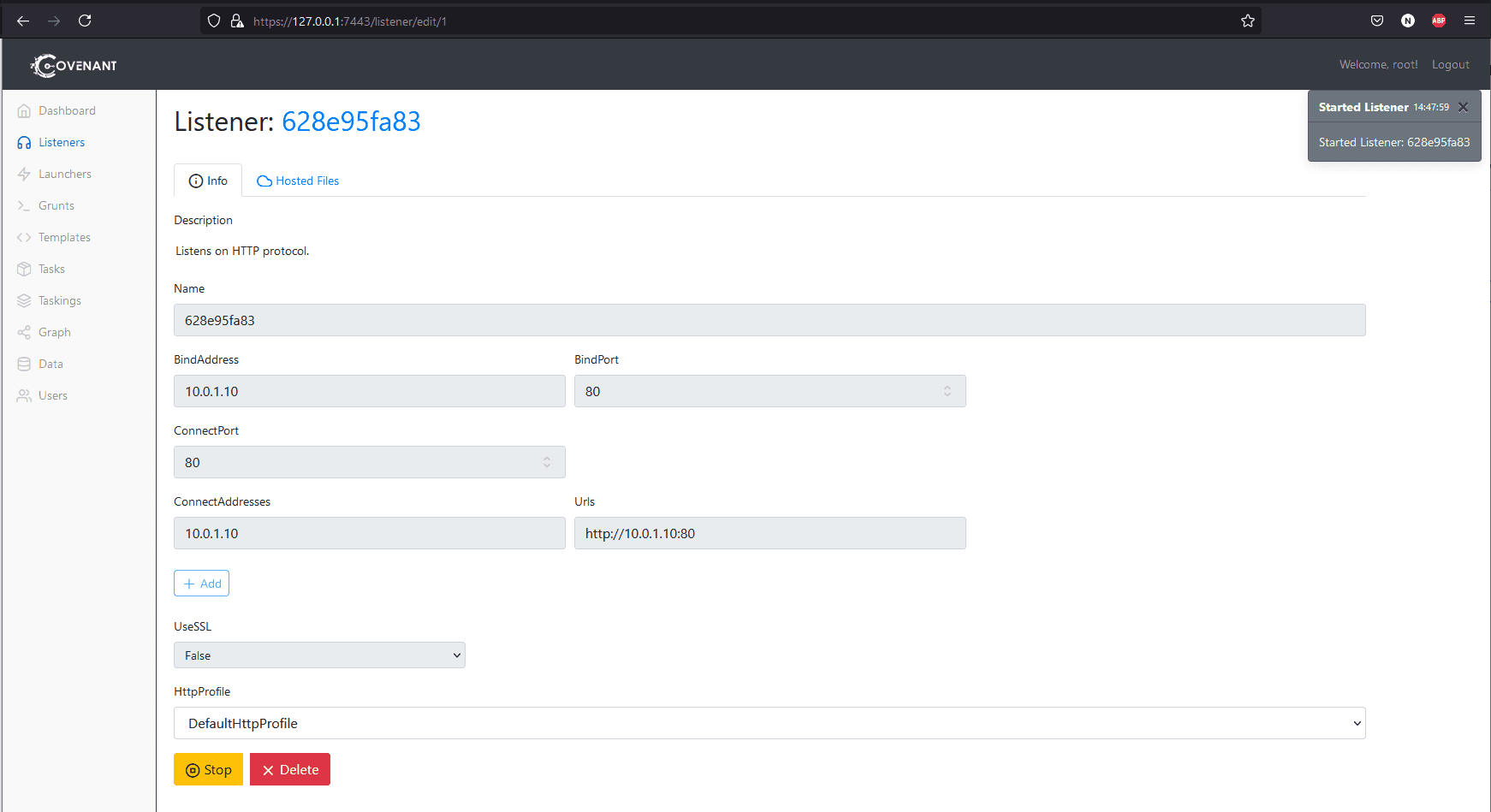Click the Graph share icon
The width and height of the screenshot is (1491, 812).
click(24, 333)
